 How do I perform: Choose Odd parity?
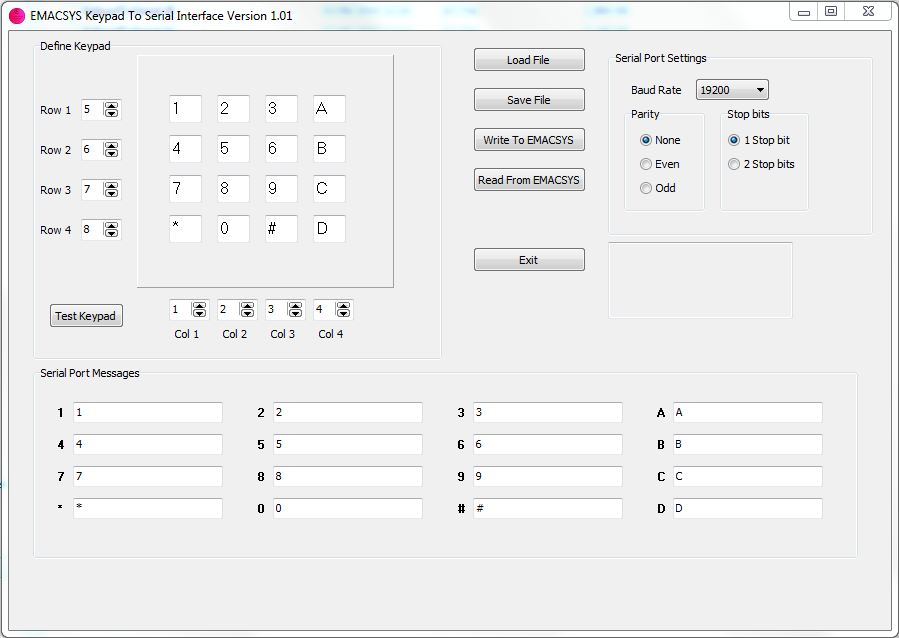(x=646, y=188)
